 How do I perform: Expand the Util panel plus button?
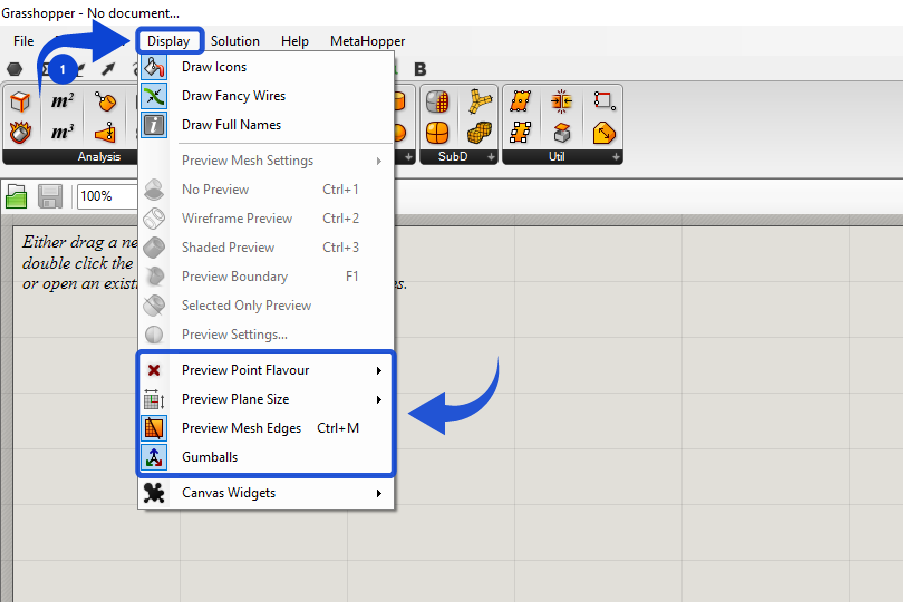616,157
